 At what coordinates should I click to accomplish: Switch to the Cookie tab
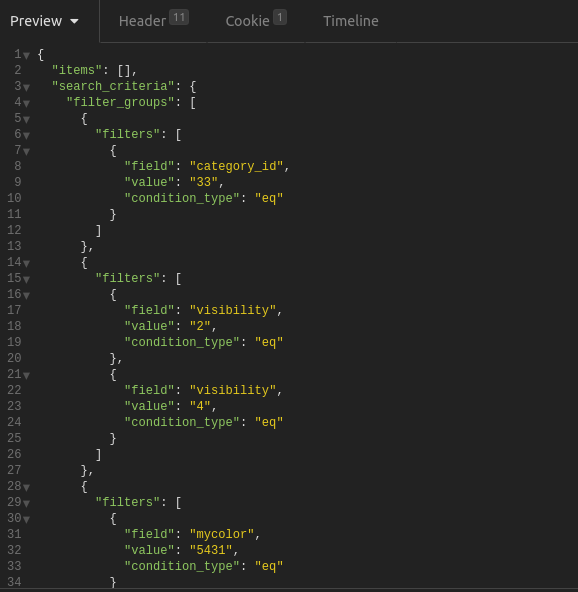[256, 21]
